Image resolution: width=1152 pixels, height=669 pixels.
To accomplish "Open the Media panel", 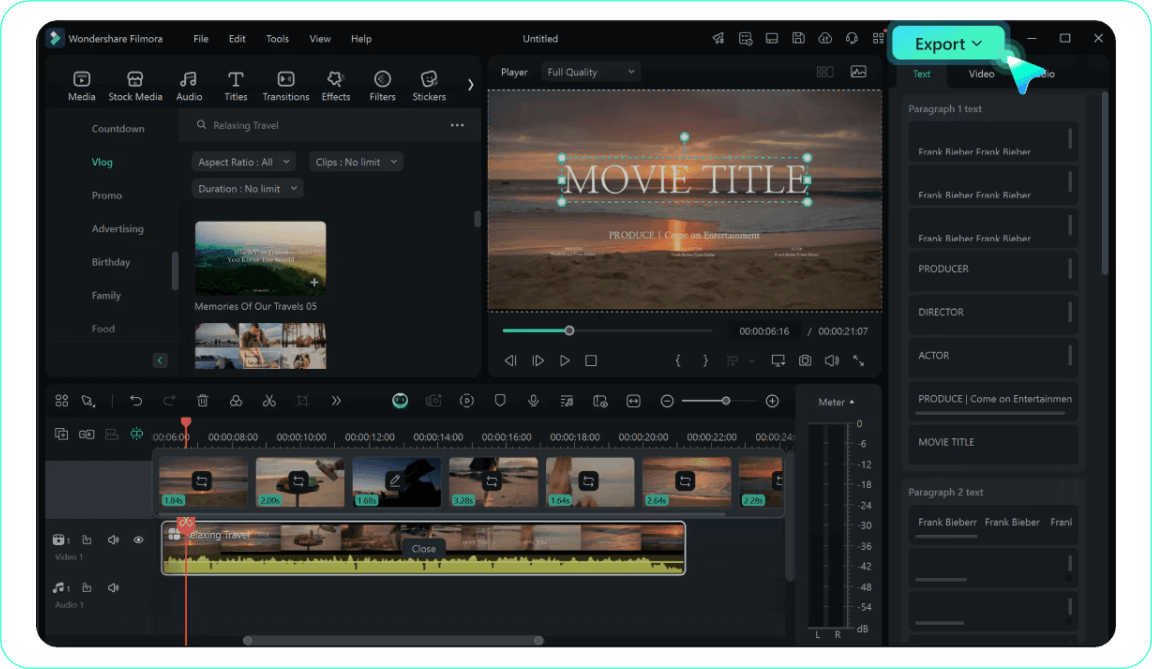I will pos(82,85).
